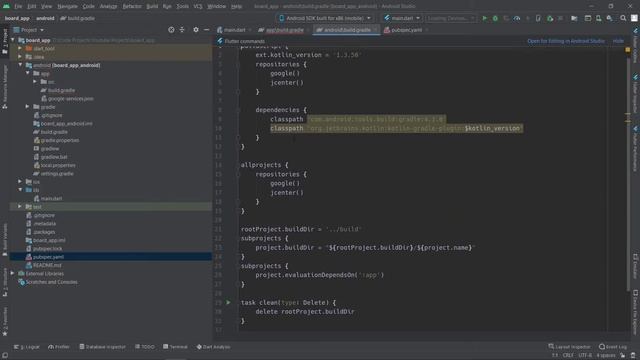Click android breadcrumb in navigation bar

(x=45, y=18)
